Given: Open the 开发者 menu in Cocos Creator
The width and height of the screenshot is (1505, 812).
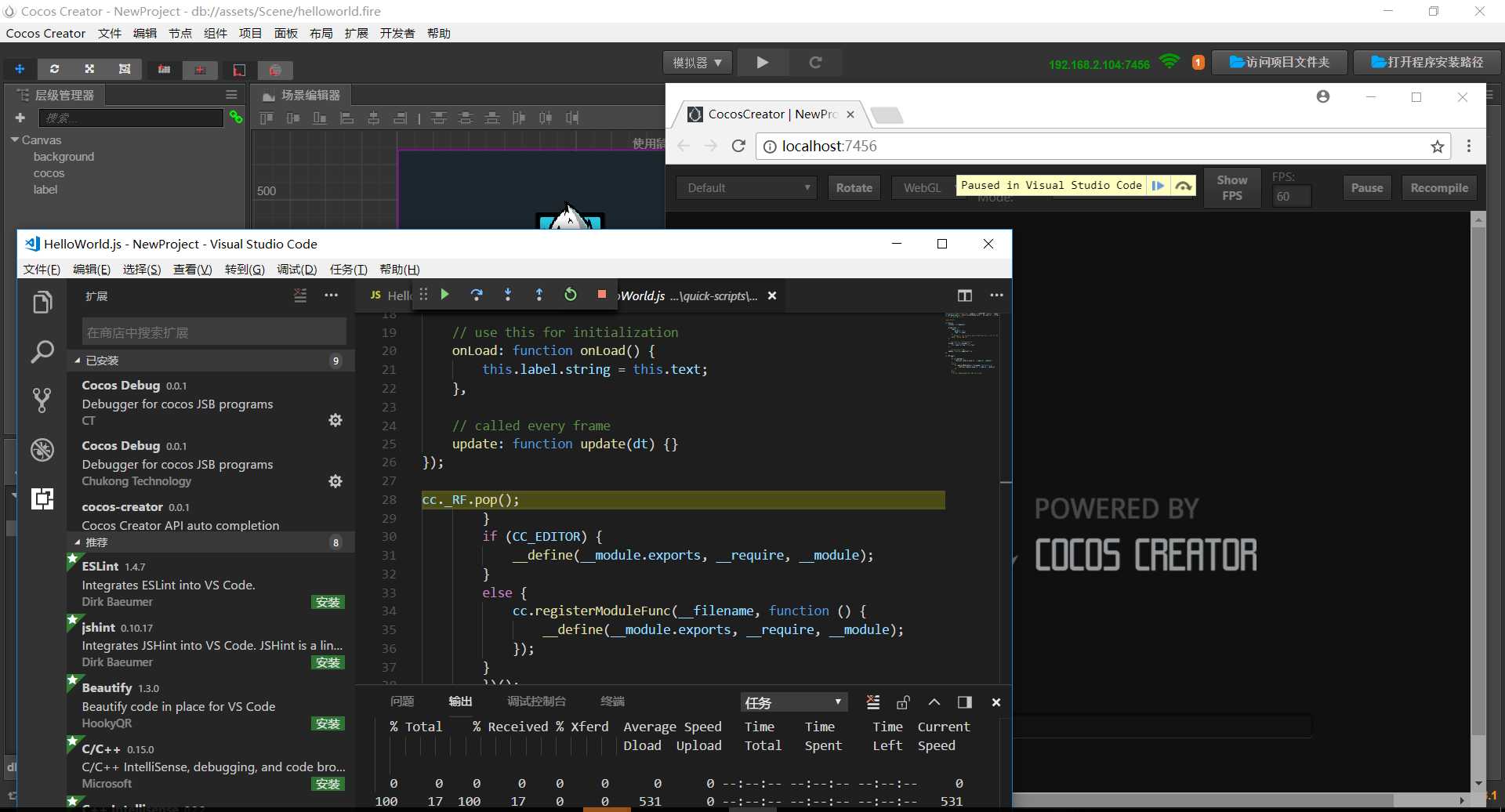Looking at the screenshot, I should (x=397, y=33).
